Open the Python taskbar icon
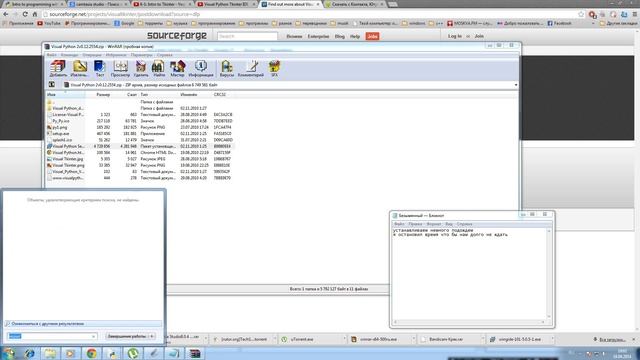This screenshot has height=360, width=640. [112, 353]
